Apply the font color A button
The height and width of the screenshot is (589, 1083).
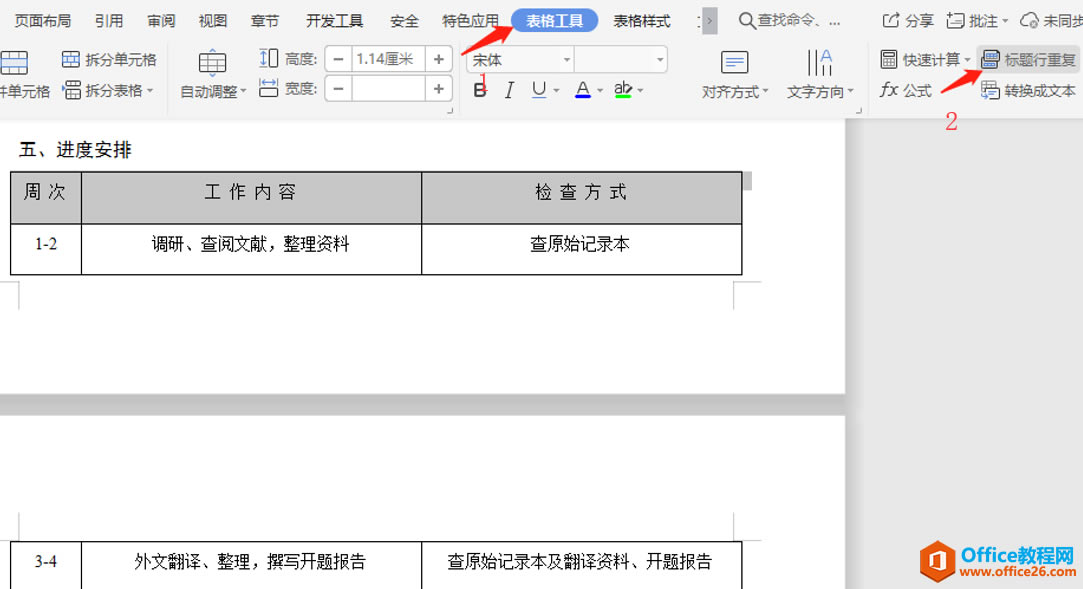click(583, 90)
